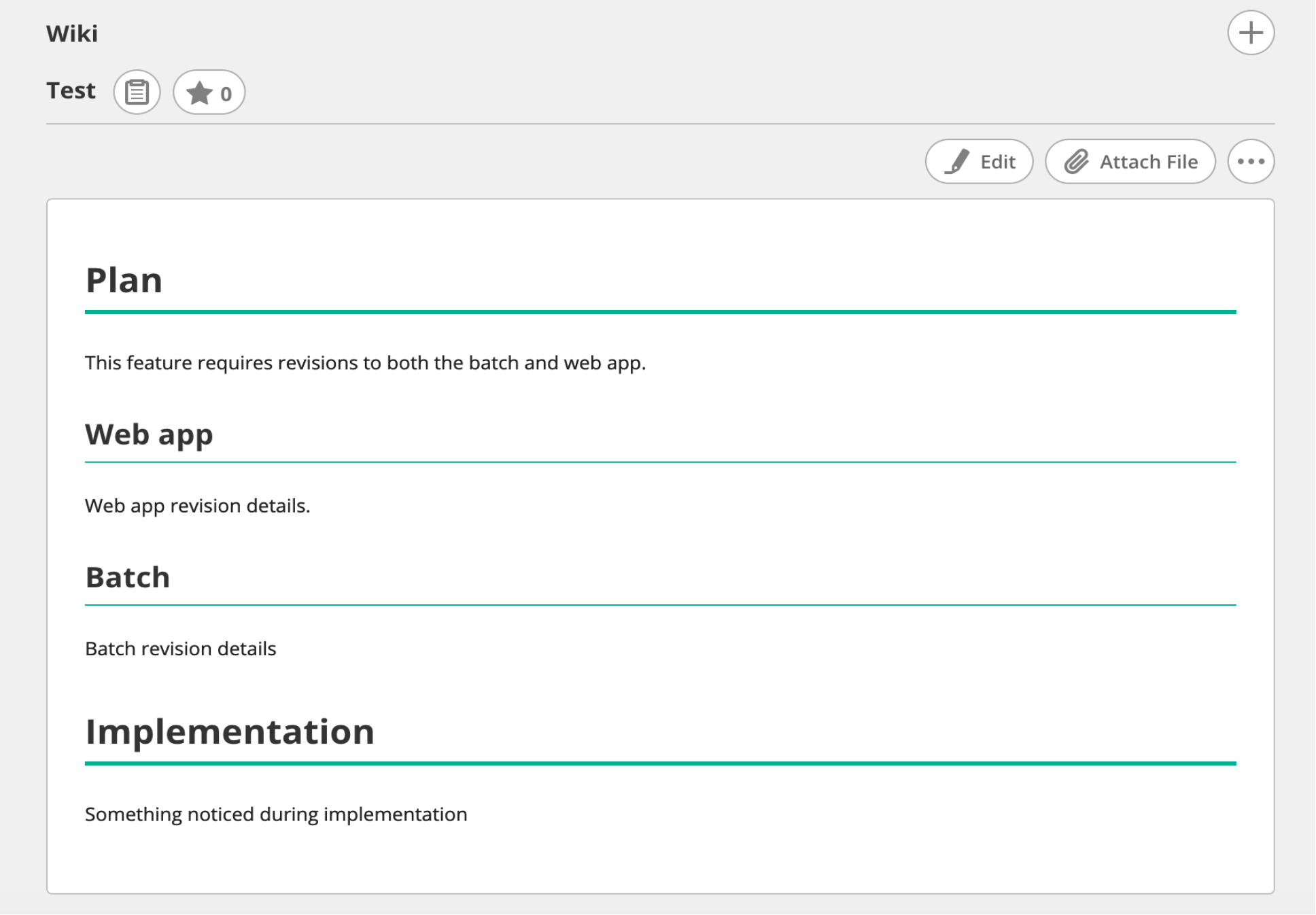Image resolution: width=1316 pixels, height=915 pixels.
Task: Click the pencil icon in Edit button
Action: point(957,162)
